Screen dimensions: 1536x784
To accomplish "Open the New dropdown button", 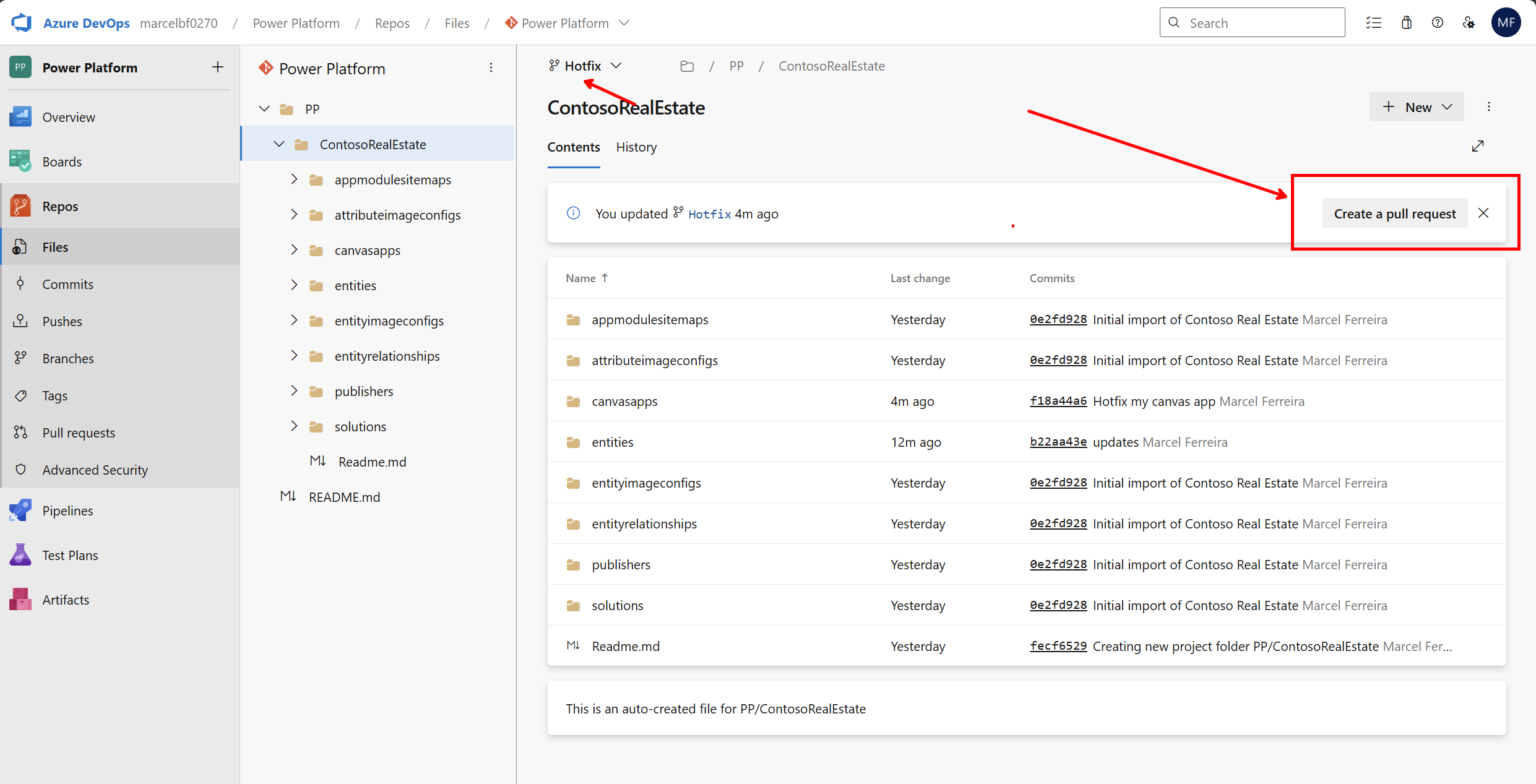I will [x=1416, y=106].
